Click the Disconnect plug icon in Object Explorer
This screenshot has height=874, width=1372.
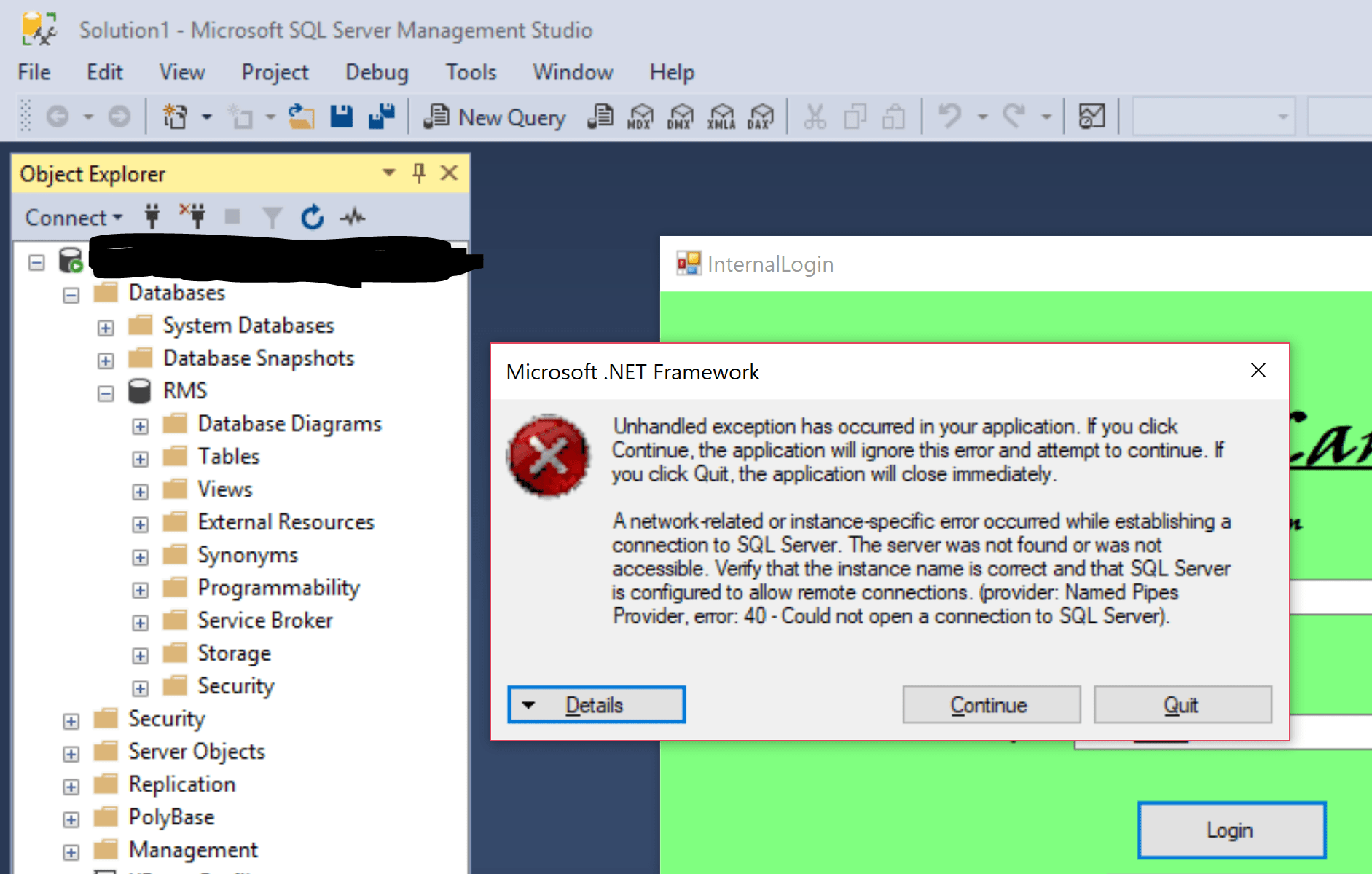click(x=192, y=216)
